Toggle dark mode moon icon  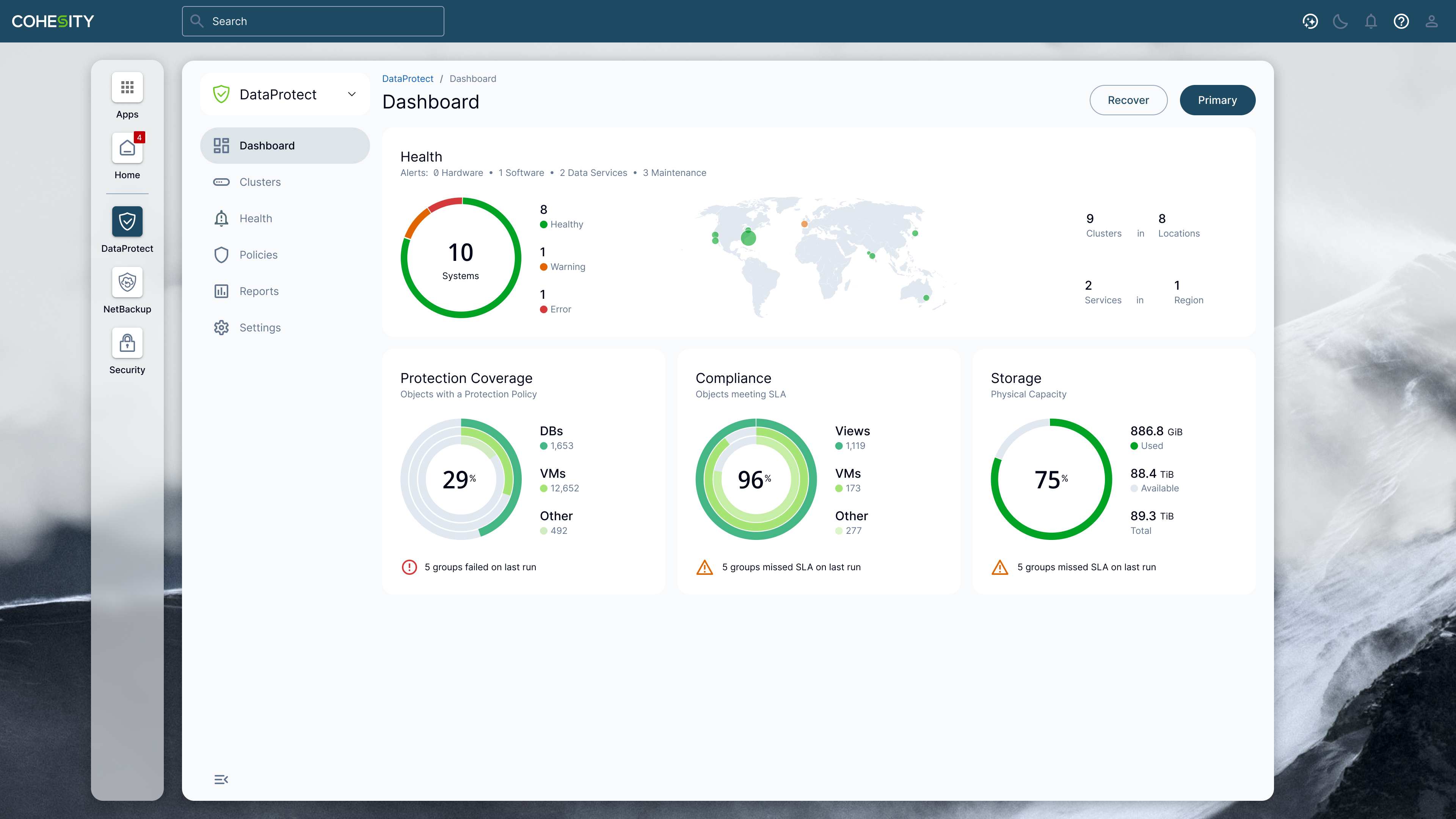pos(1341,22)
